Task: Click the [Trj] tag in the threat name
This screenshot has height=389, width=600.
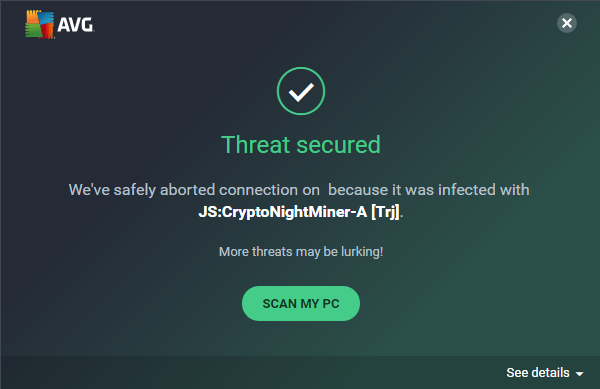Action: [x=385, y=212]
